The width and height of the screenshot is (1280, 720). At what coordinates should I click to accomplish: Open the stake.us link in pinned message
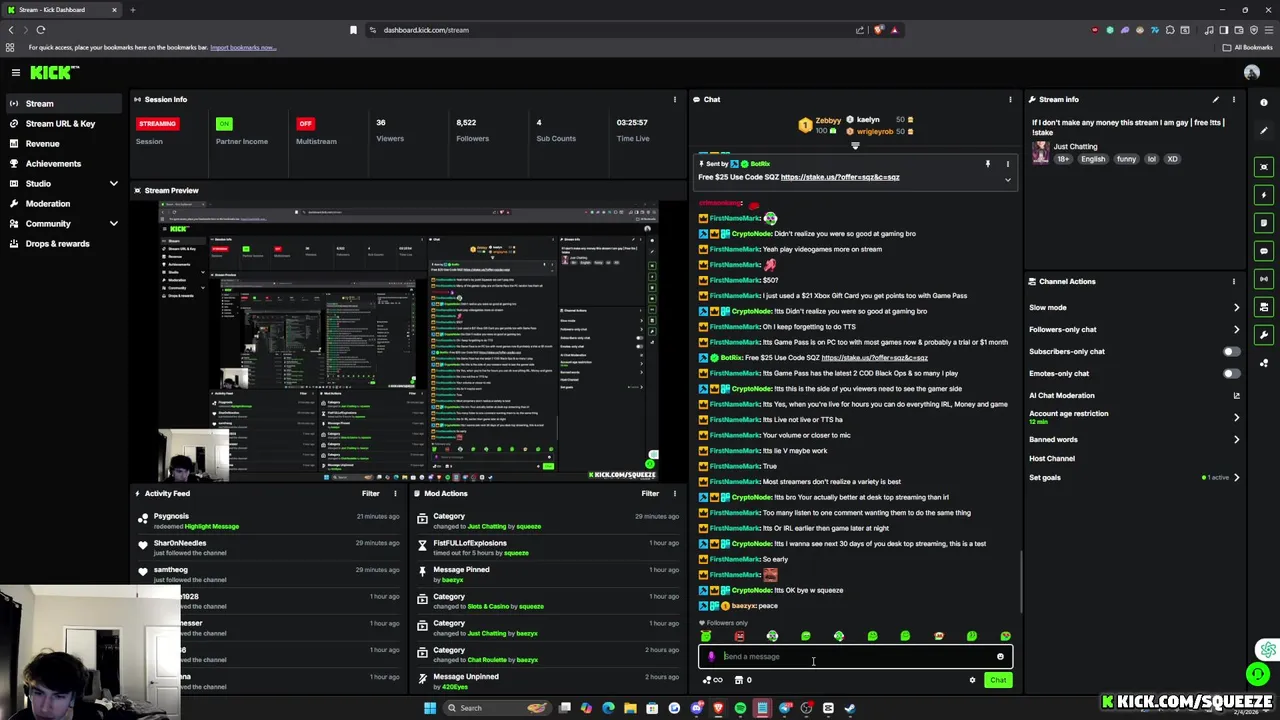840,177
